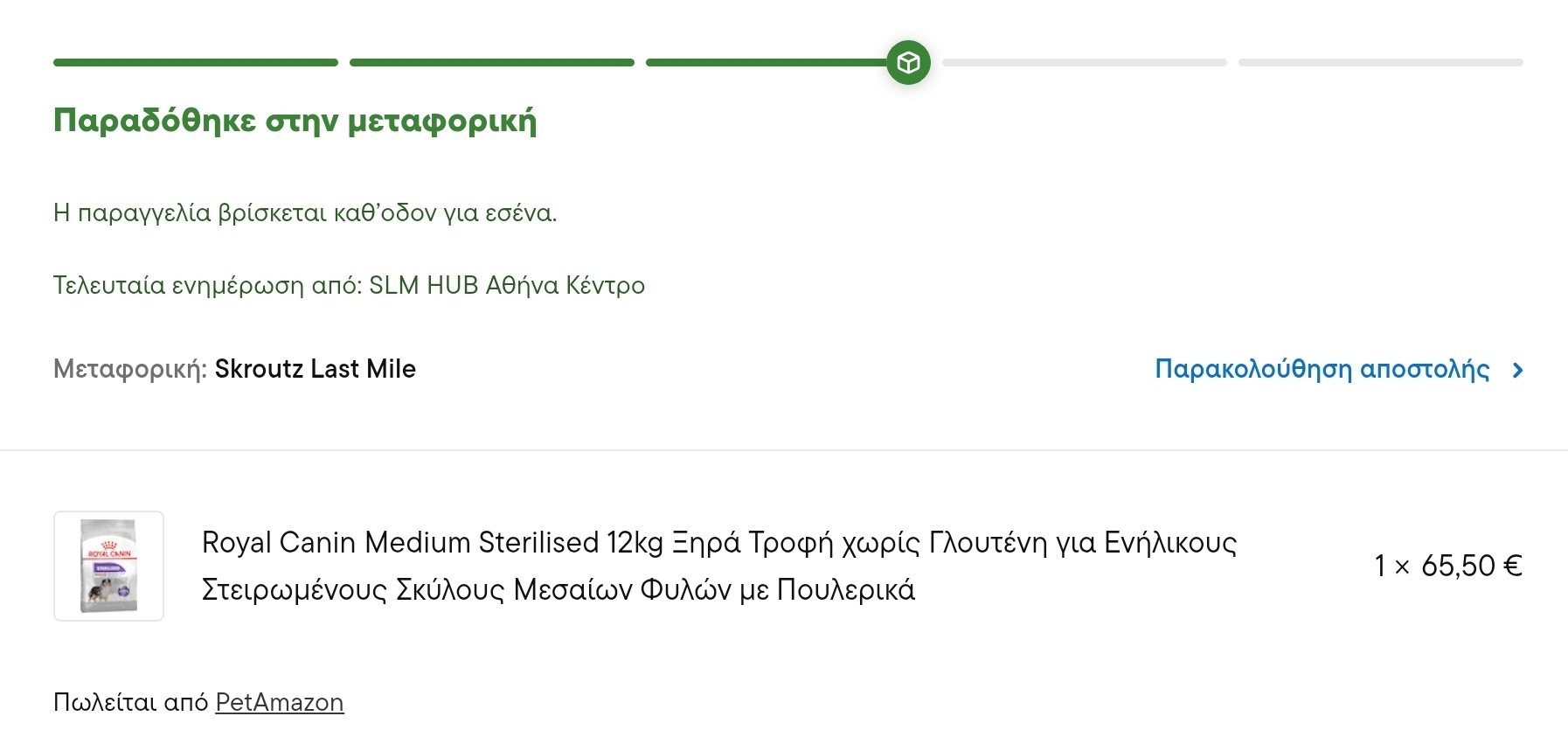Click the Royal Canin Medium Sterilised product title
1568x751 pixels.
718,543
